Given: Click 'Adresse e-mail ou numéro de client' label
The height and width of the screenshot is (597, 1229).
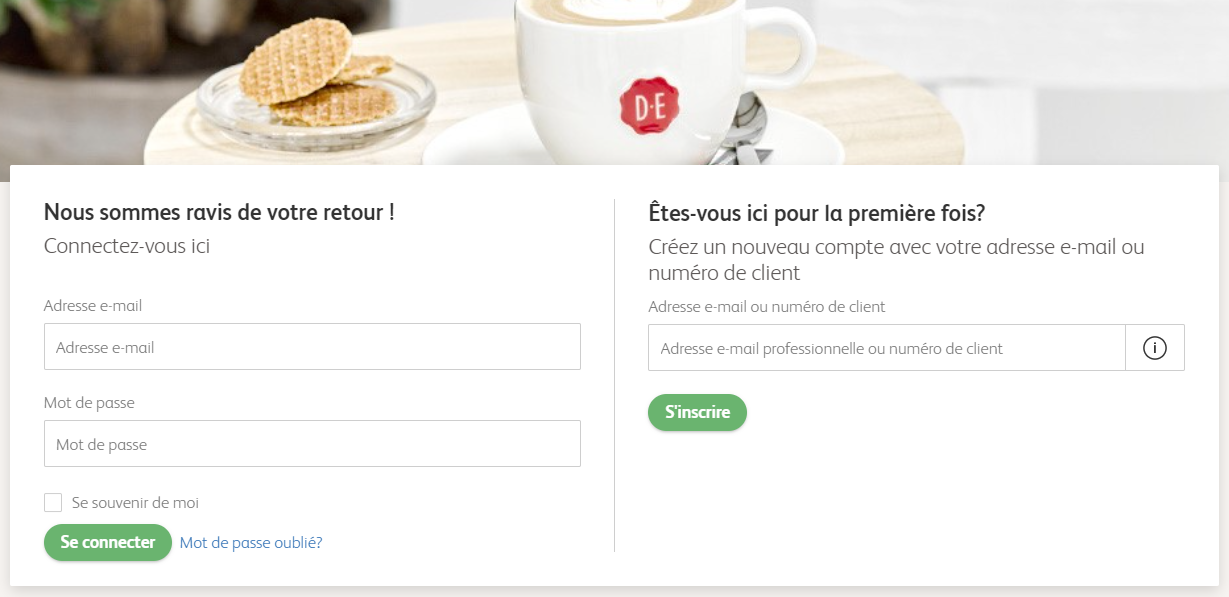Looking at the screenshot, I should (767, 307).
